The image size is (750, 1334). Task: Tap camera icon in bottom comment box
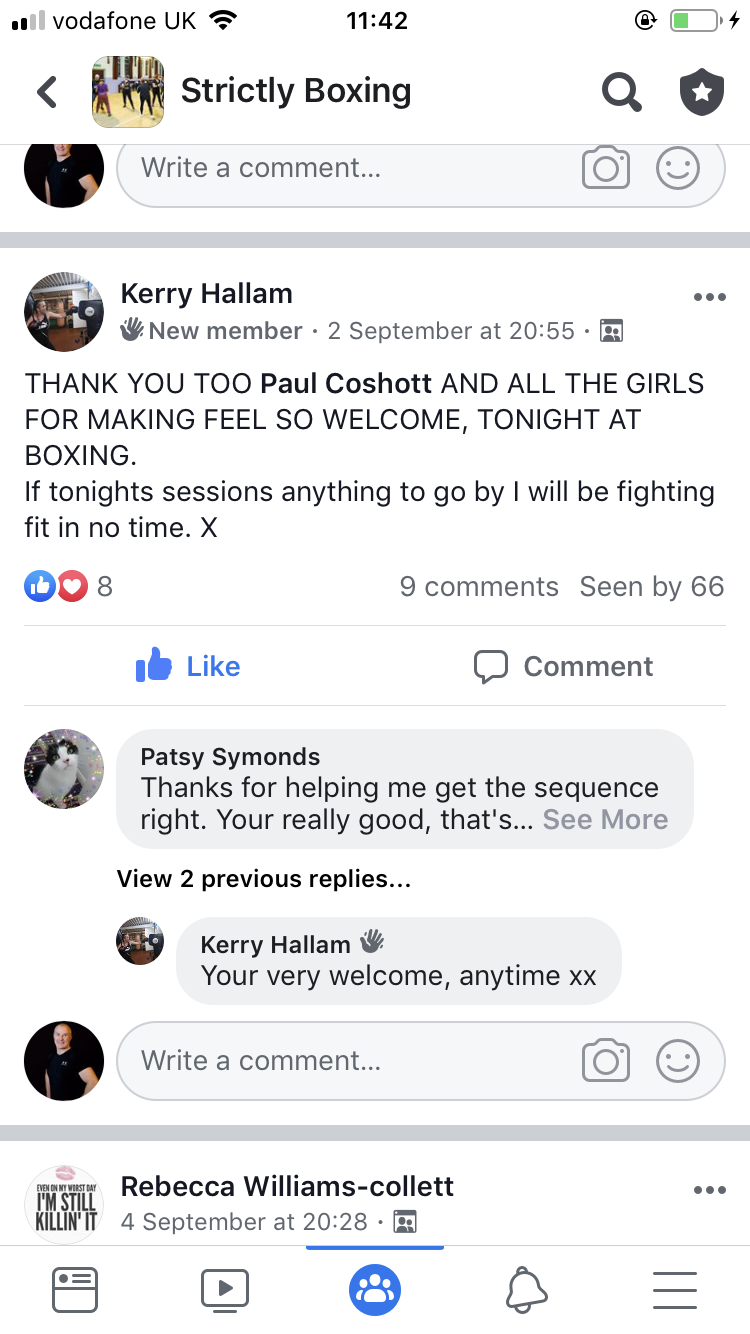click(x=605, y=1061)
